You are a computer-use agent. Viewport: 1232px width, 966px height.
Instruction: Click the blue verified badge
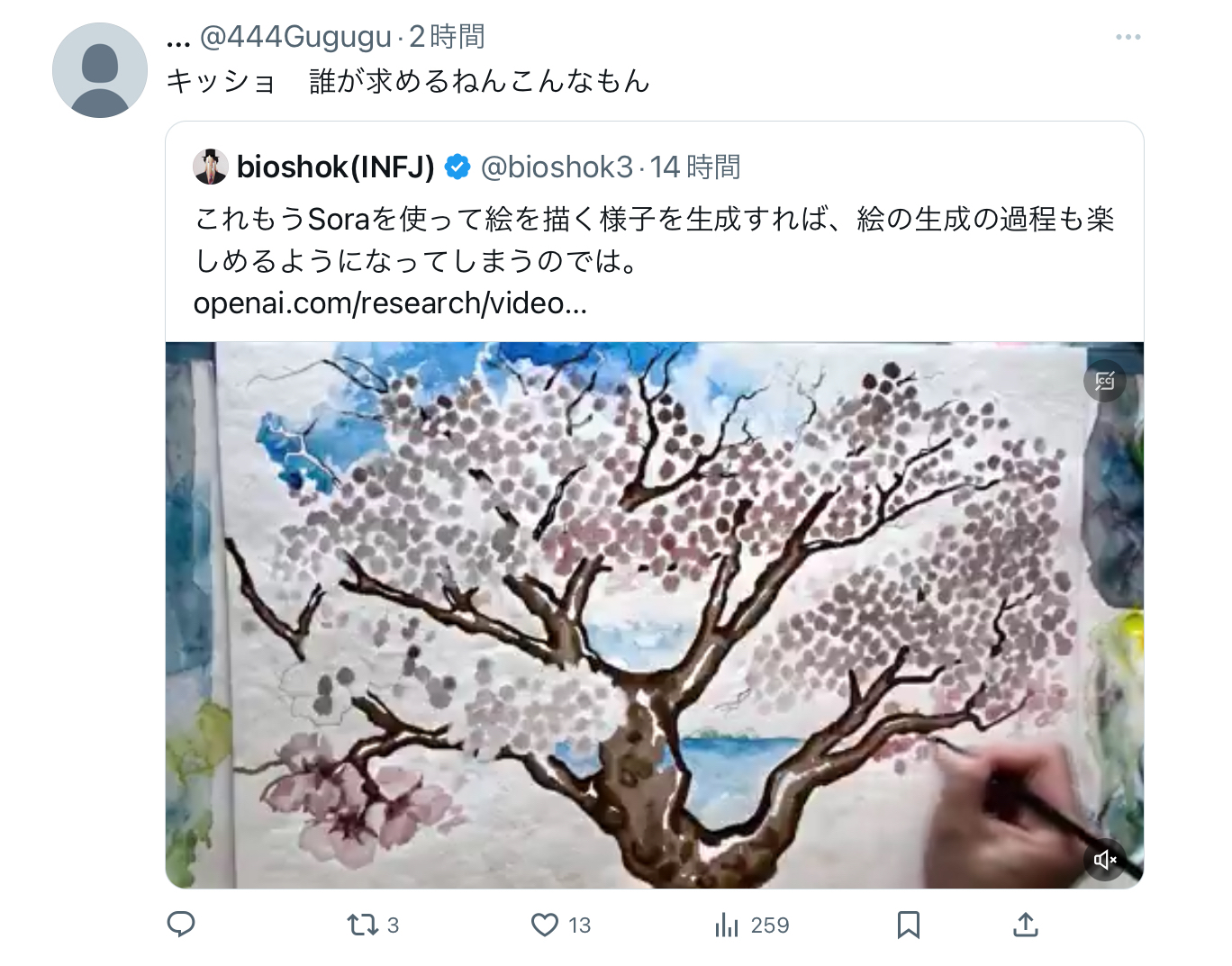(457, 167)
